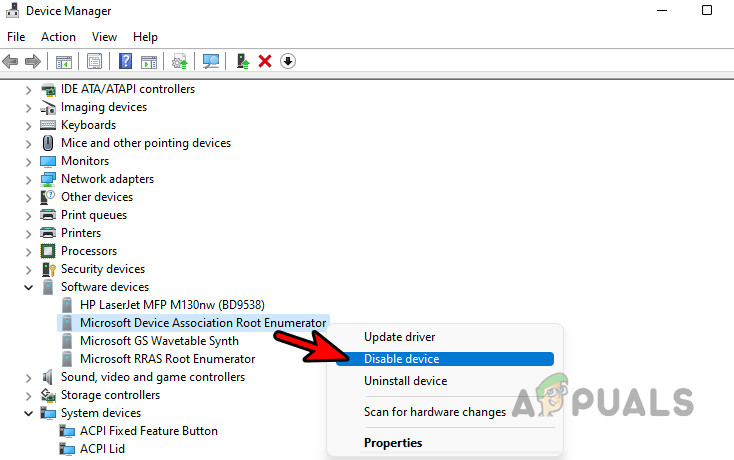Expand the Network adapters node
This screenshot has height=460, width=734.
[29, 179]
